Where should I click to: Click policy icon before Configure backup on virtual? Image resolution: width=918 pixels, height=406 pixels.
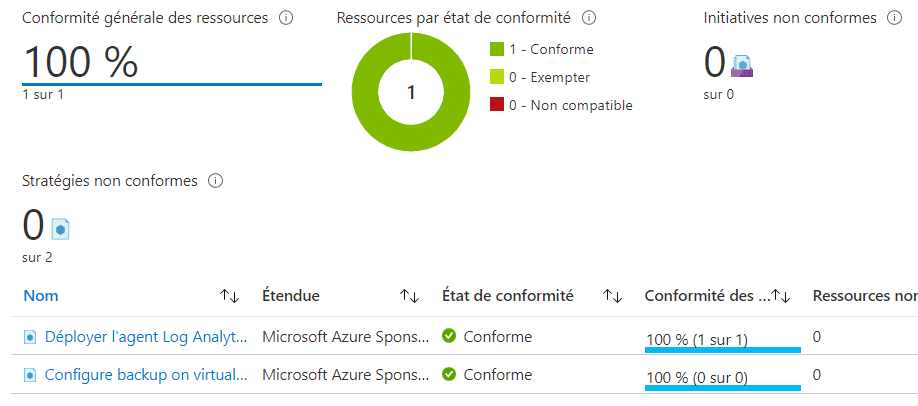coord(30,375)
